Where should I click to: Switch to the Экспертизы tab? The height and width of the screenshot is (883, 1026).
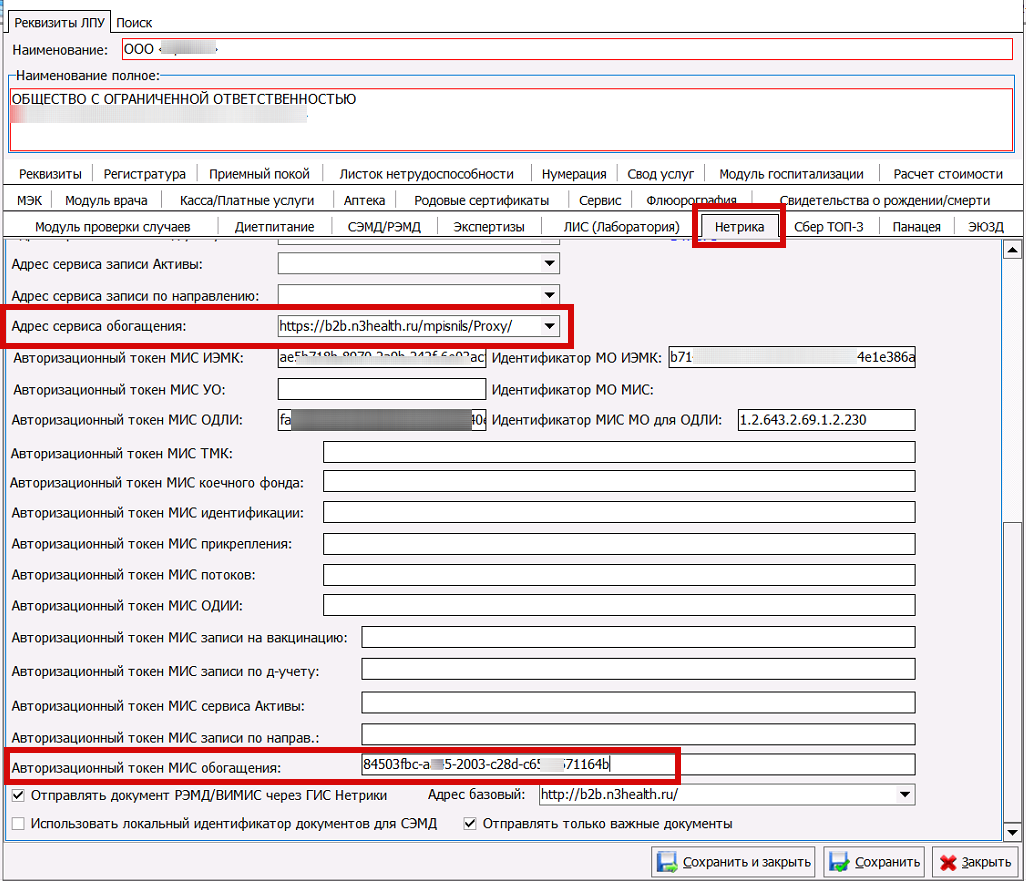(489, 226)
